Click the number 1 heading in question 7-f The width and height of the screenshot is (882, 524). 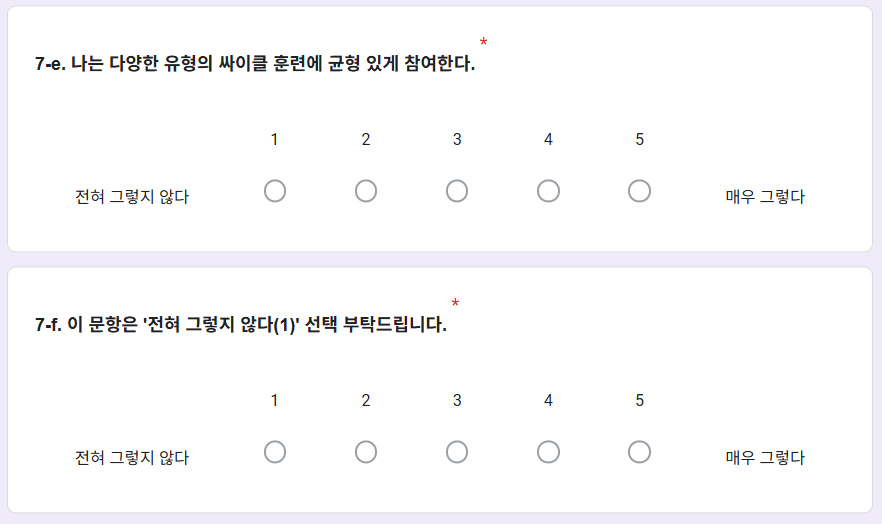point(274,400)
